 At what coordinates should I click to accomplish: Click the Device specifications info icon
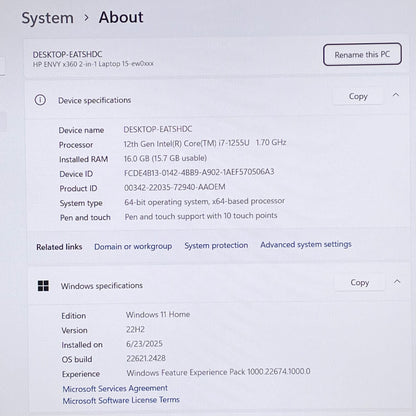coord(40,100)
